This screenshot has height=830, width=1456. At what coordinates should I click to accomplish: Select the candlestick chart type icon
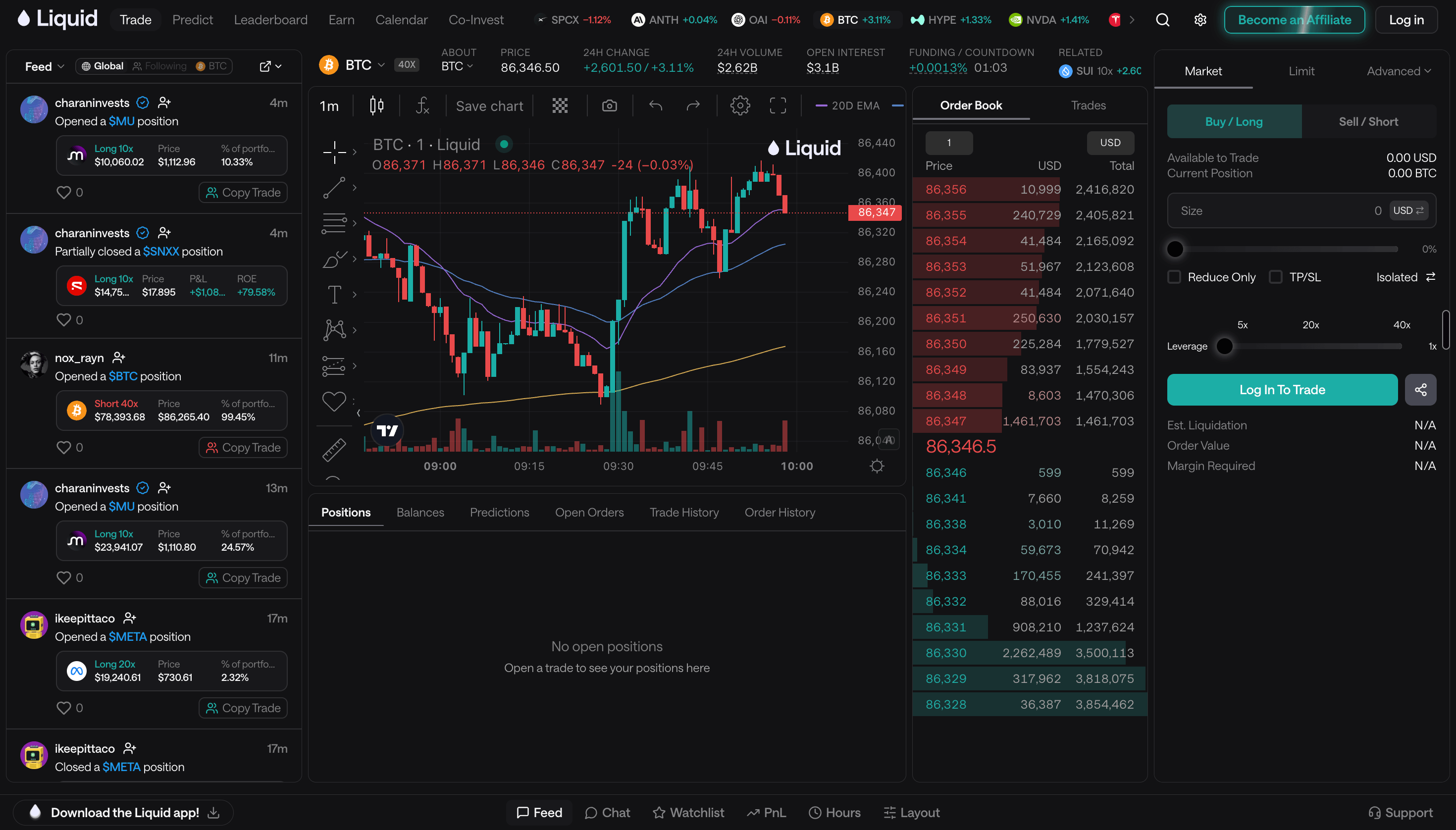click(x=376, y=105)
